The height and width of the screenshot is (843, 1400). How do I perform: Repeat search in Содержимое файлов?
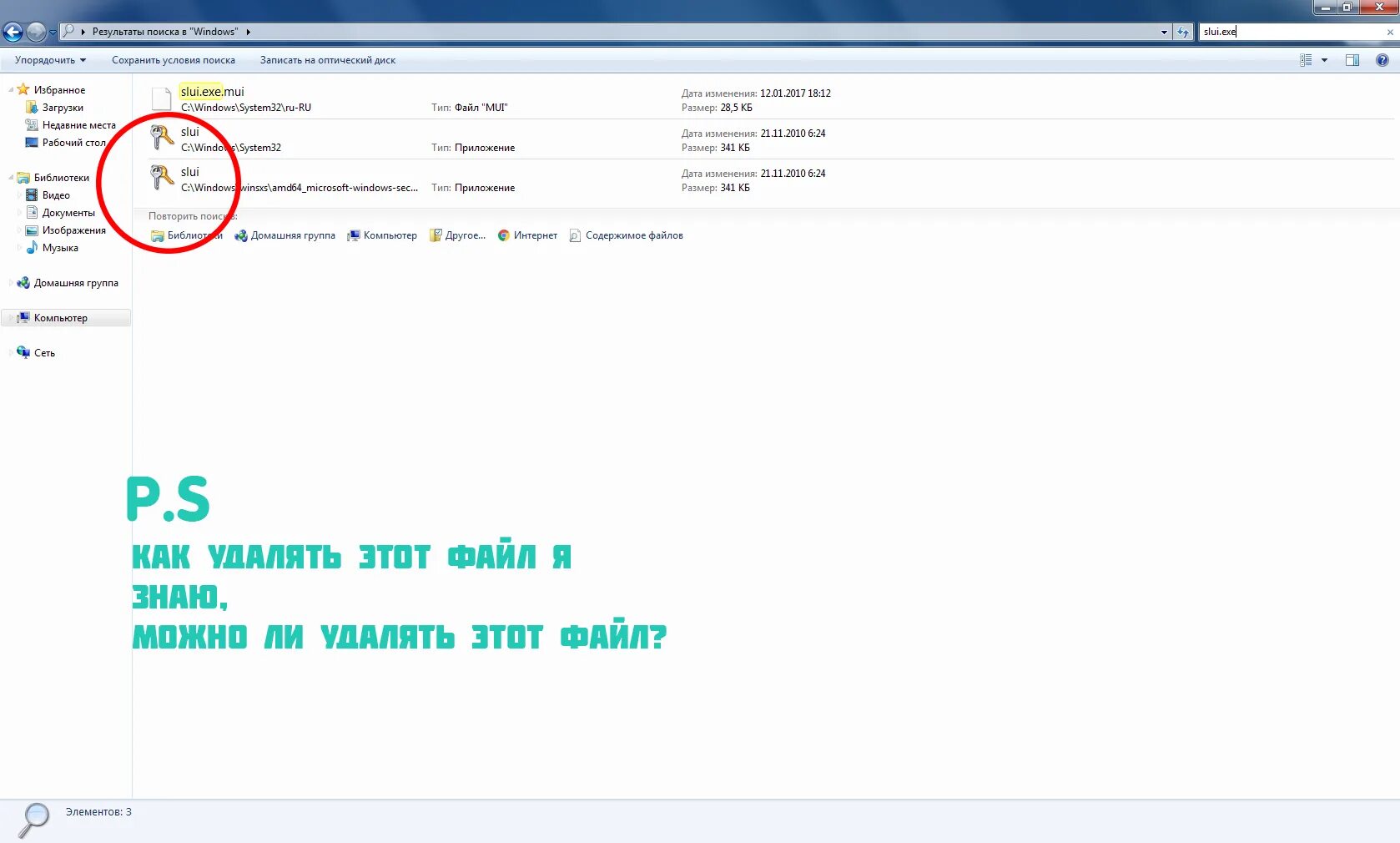tap(626, 235)
